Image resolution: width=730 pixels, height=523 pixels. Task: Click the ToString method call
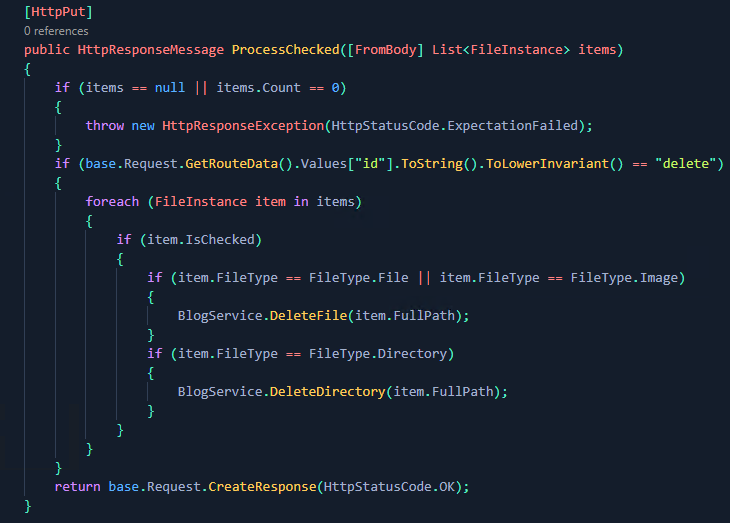click(432, 164)
